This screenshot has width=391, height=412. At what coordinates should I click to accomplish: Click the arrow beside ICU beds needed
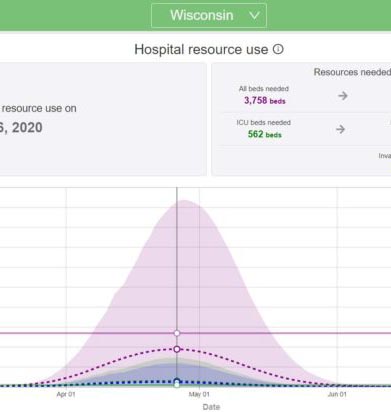tap(340, 129)
